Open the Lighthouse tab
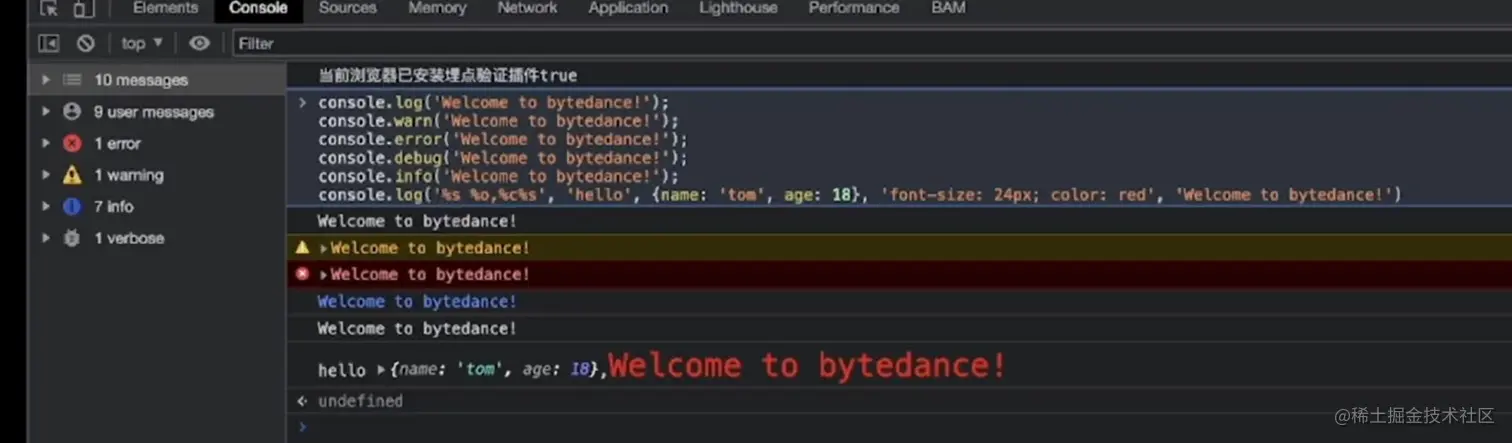Screen dimensions: 1512x443 tap(738, 8)
